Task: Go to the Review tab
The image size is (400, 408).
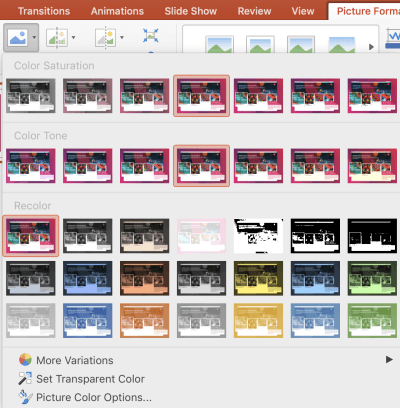Action: (x=254, y=11)
